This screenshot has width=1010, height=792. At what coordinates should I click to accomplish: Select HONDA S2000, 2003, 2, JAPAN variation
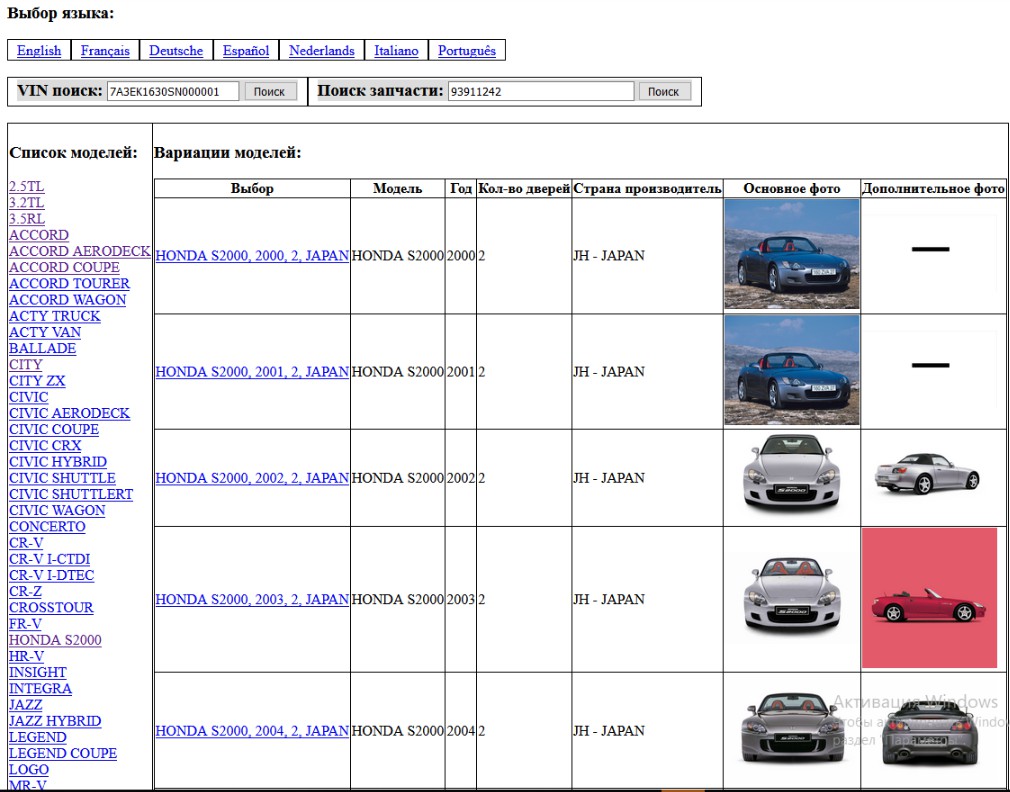(x=252, y=599)
